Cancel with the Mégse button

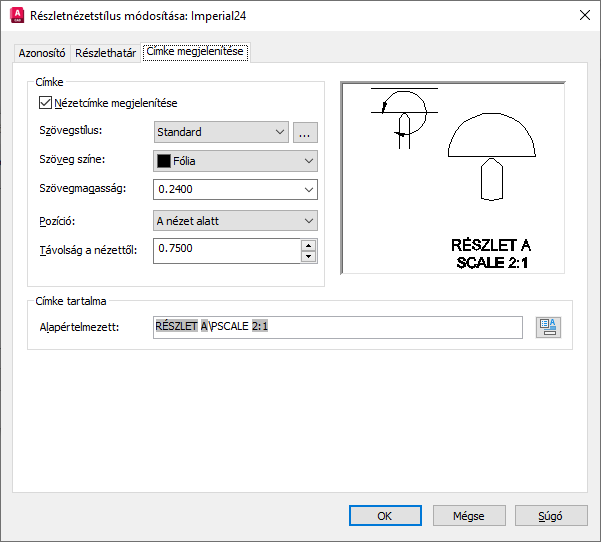click(x=469, y=516)
